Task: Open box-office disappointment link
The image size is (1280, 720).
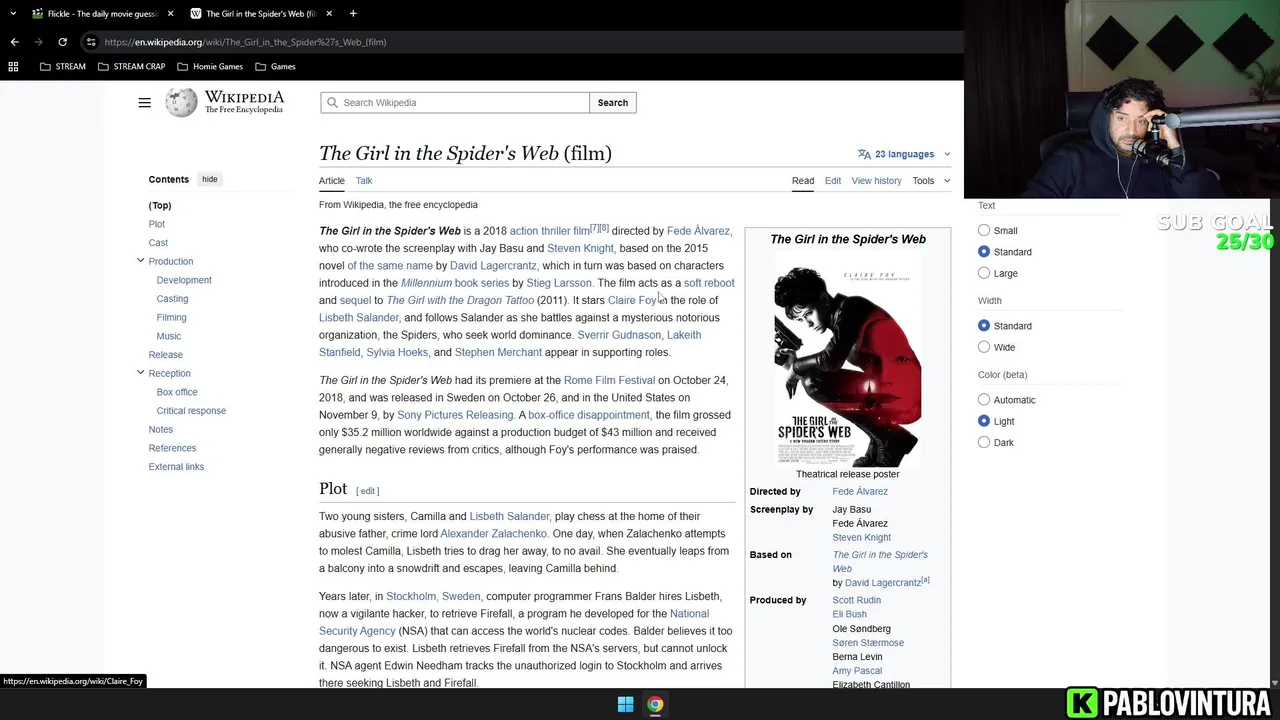Action: click(x=589, y=415)
